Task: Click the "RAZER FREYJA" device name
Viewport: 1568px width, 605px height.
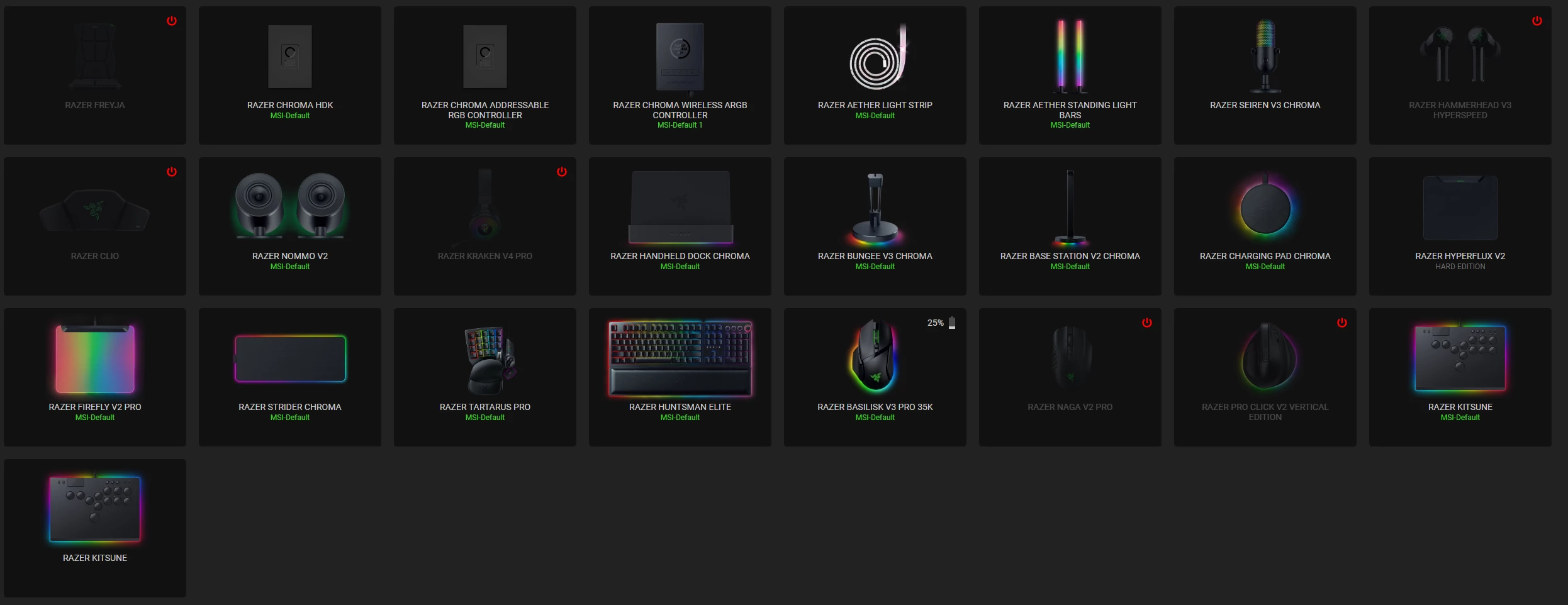Action: 95,105
